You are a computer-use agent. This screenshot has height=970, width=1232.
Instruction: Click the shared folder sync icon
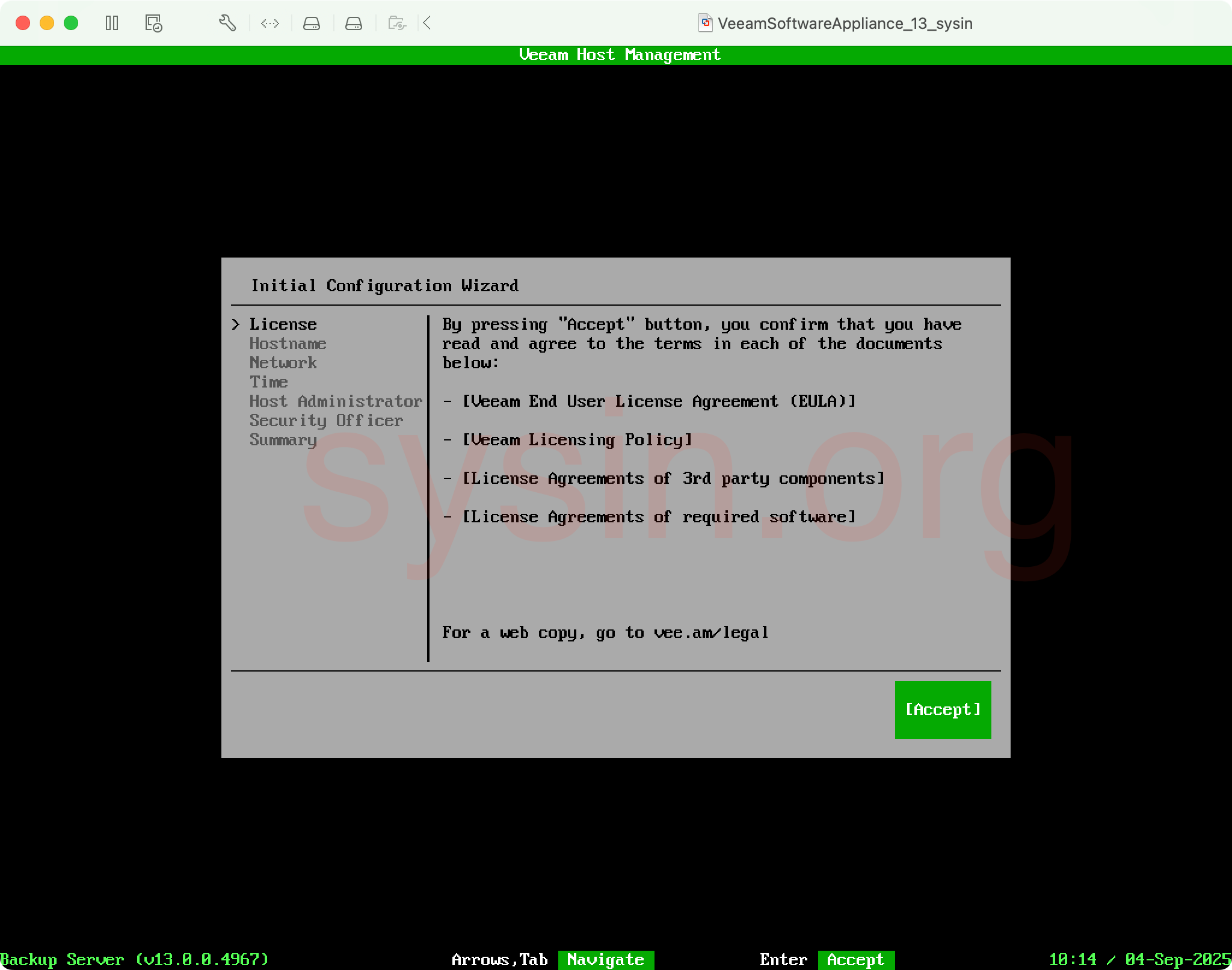pyautogui.click(x=397, y=23)
